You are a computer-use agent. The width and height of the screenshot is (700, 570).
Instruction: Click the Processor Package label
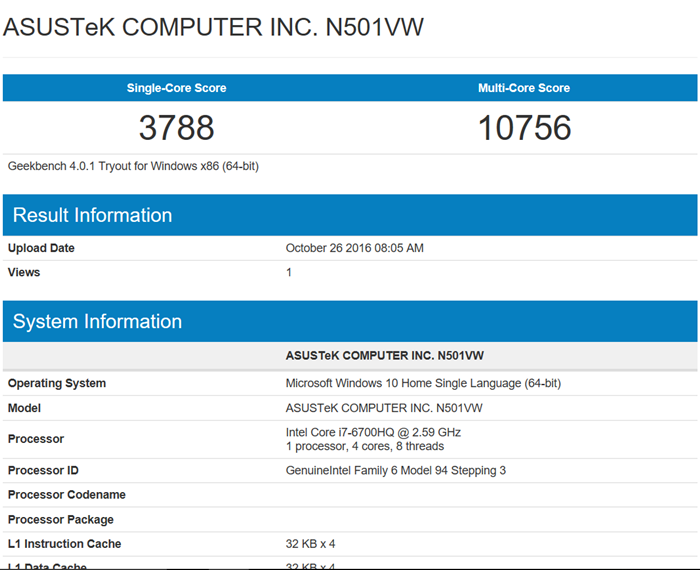(x=60, y=520)
